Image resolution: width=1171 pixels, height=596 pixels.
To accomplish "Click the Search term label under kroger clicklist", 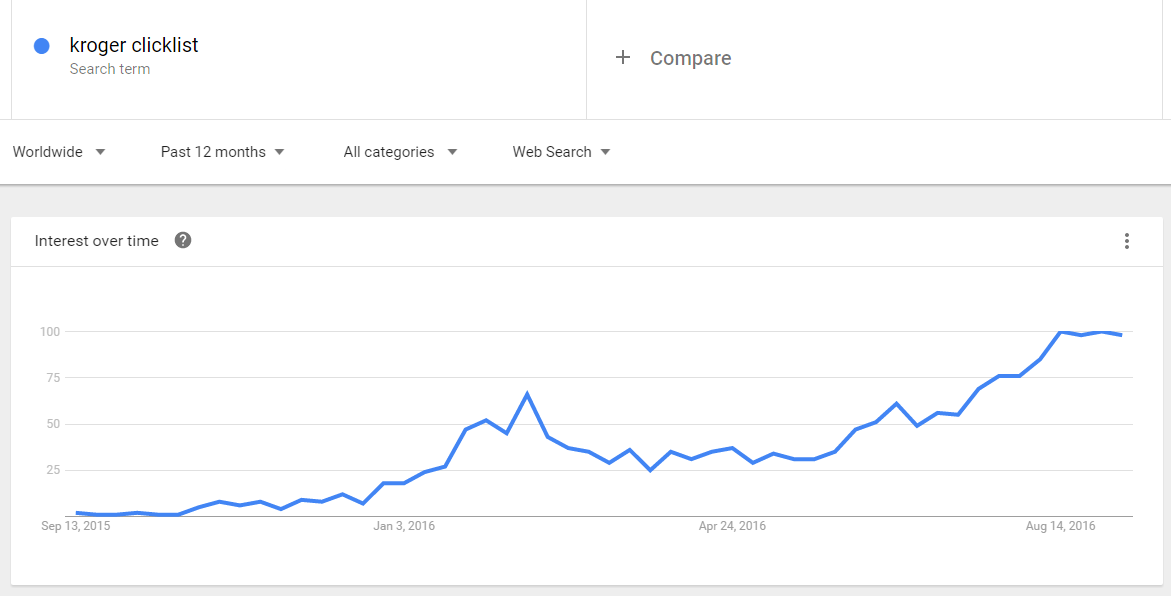I will click(110, 69).
